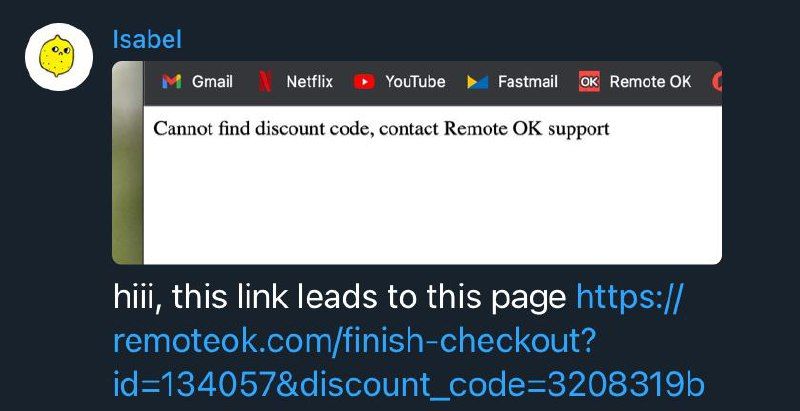Click the Isabel sender name

(147, 40)
